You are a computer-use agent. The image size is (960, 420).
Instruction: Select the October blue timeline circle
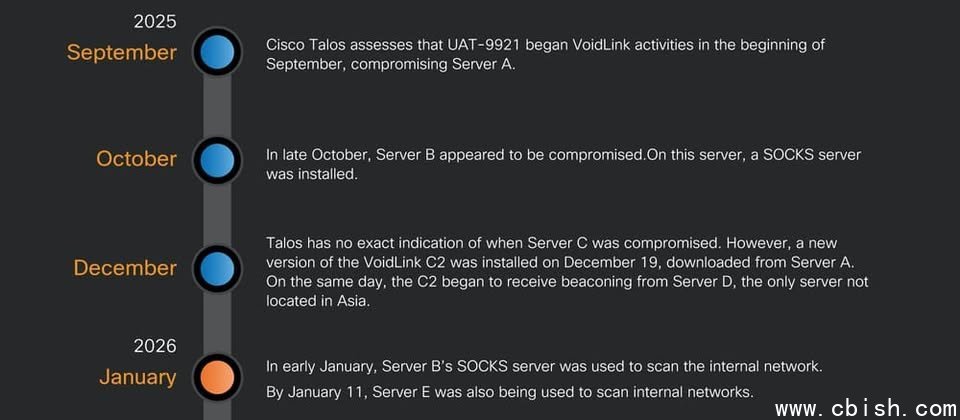click(217, 159)
